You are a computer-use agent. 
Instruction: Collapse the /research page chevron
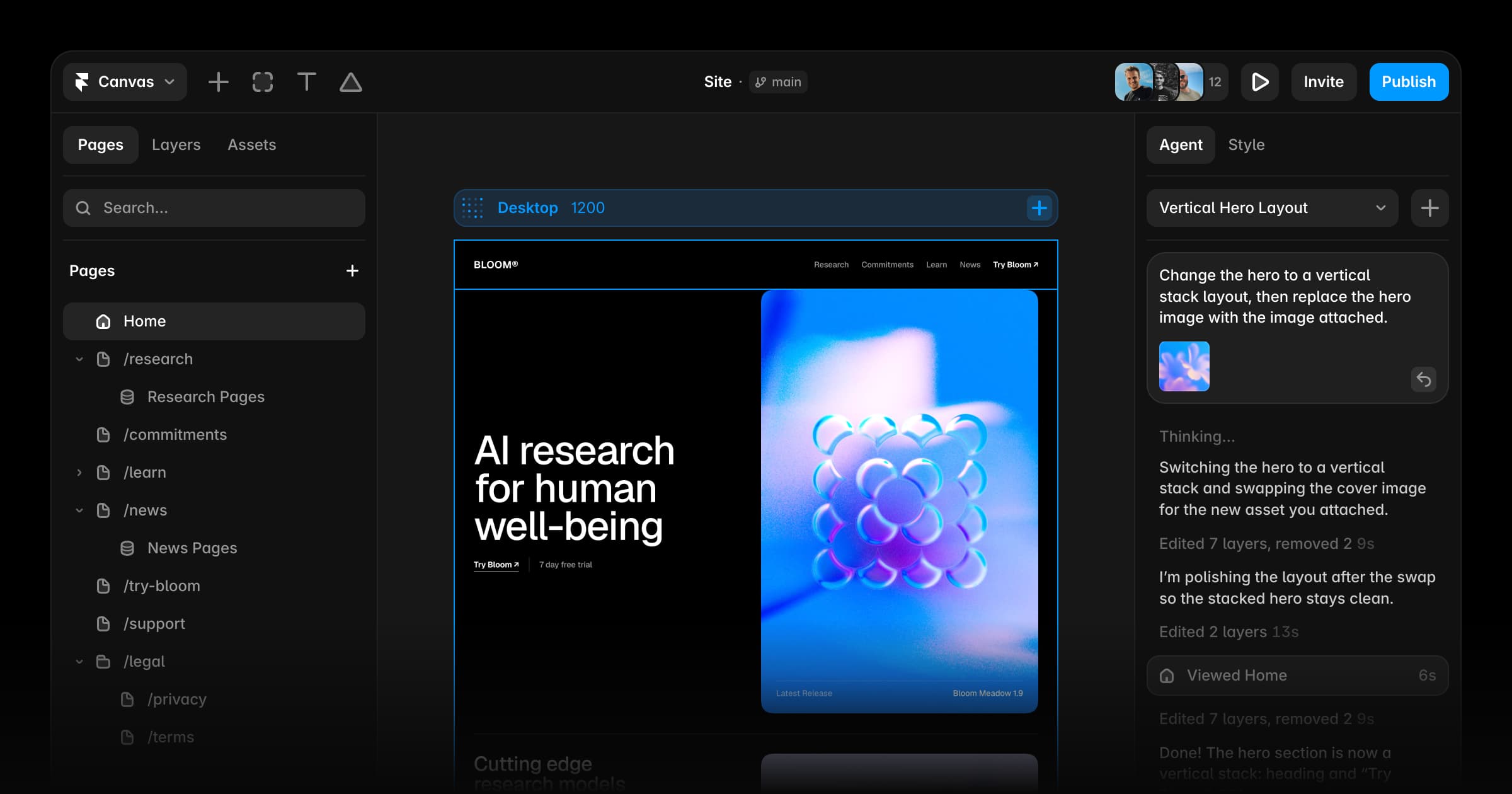tap(79, 359)
